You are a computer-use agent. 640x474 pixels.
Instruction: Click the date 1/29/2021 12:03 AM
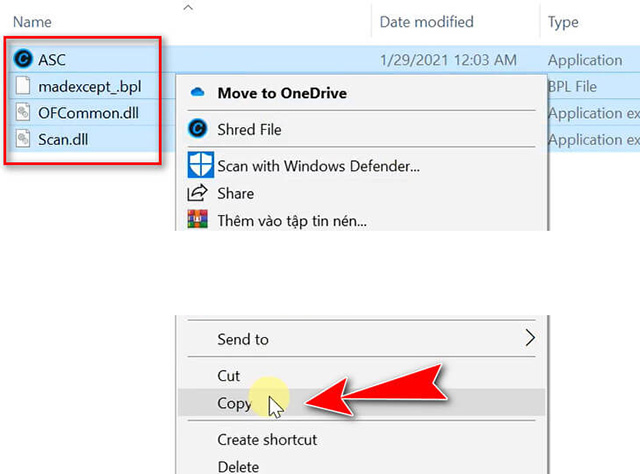[x=448, y=60]
